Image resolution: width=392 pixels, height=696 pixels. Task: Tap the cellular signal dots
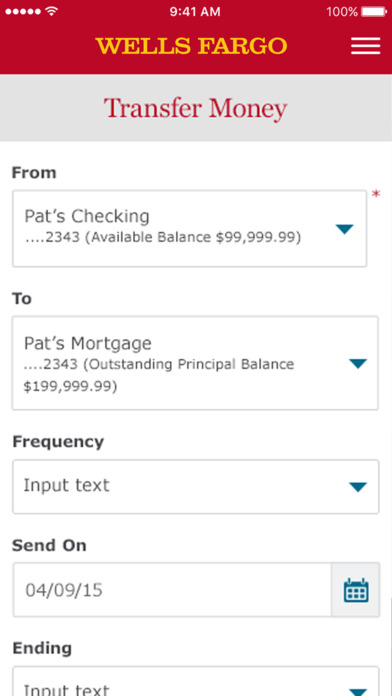(x=24, y=12)
